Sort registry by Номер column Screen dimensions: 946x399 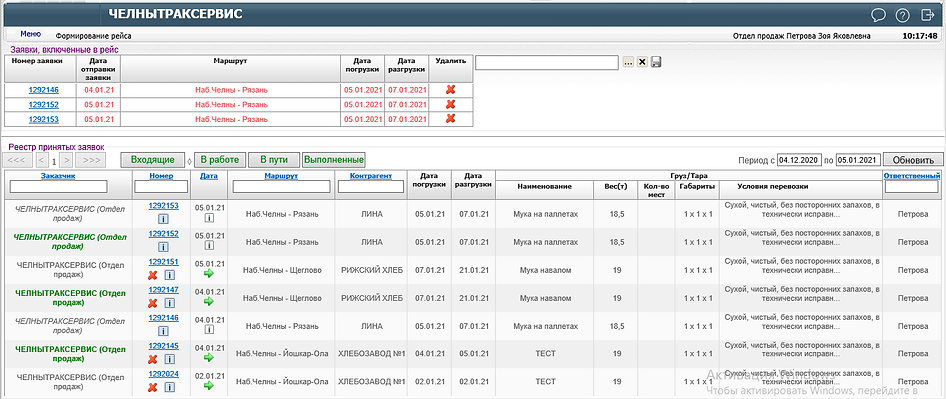point(161,176)
